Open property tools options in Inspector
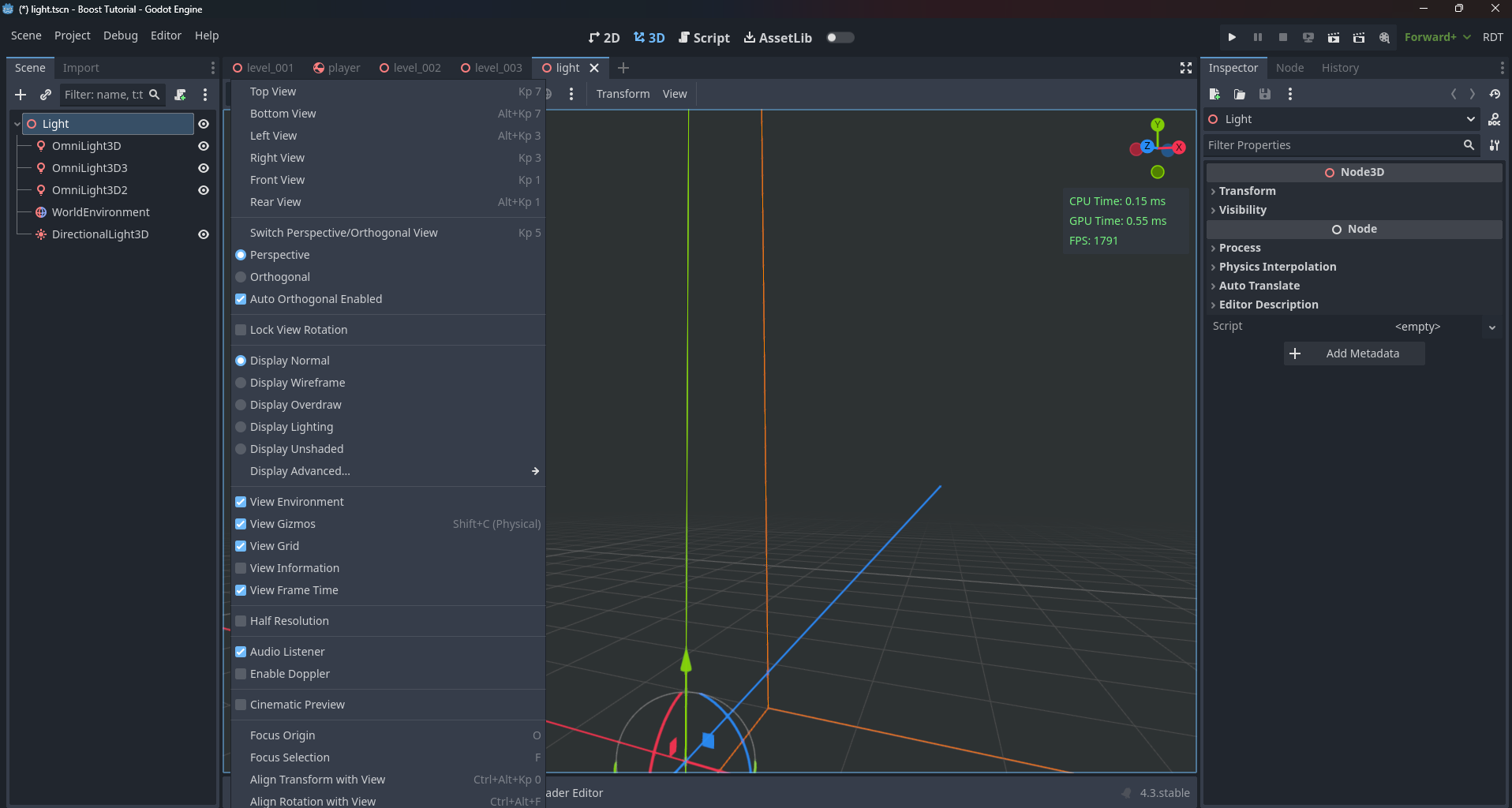 point(1494,145)
